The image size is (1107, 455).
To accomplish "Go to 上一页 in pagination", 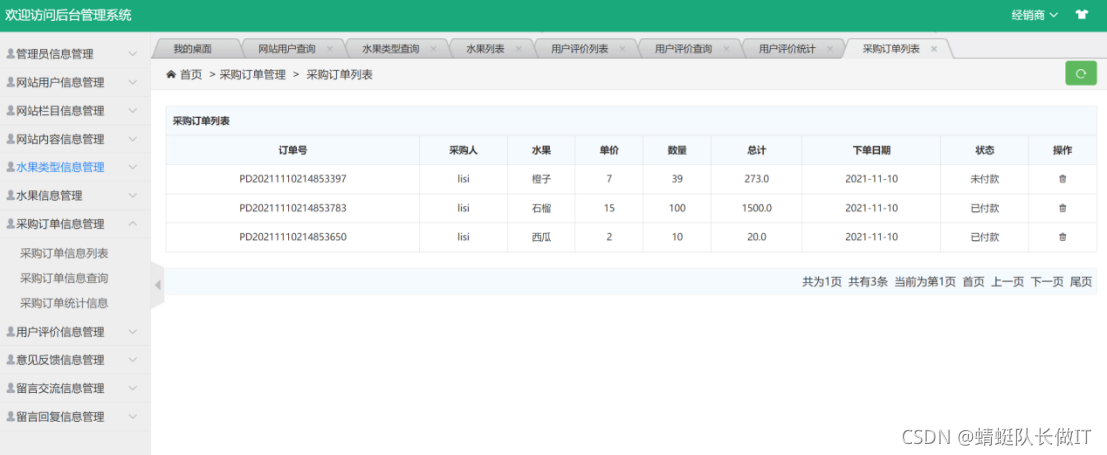I will pyautogui.click(x=1007, y=282).
